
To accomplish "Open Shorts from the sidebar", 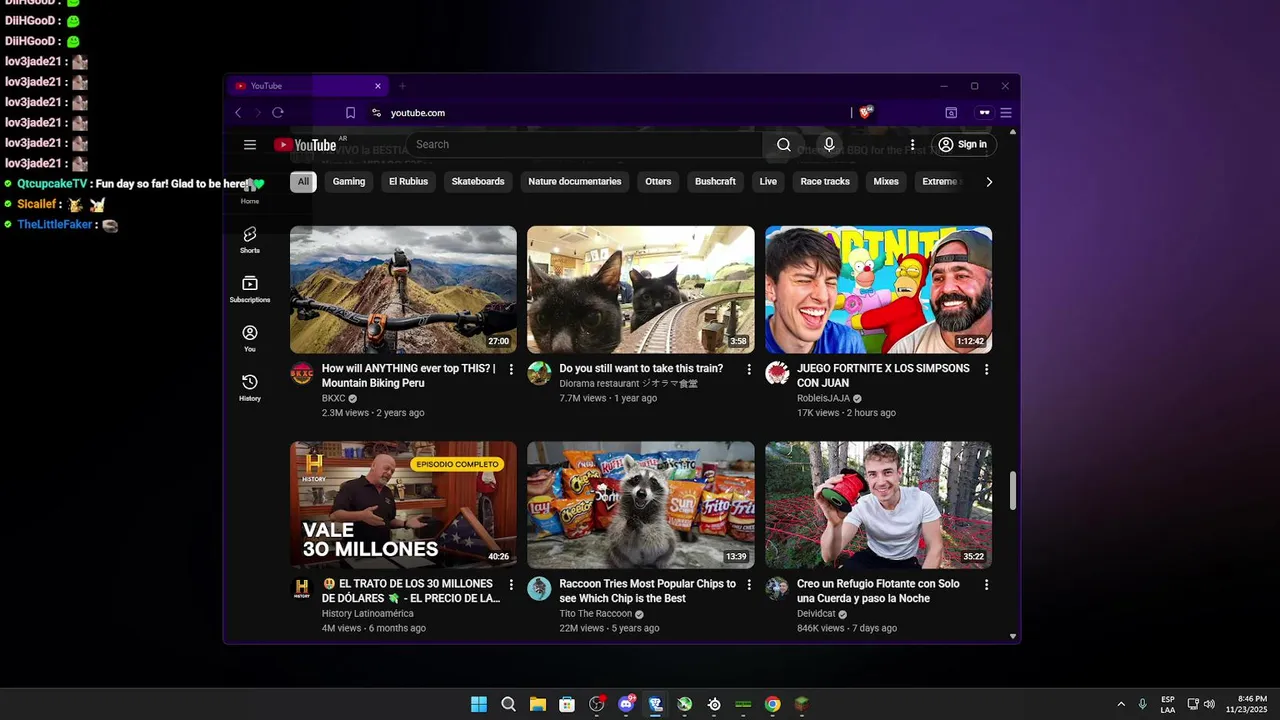I will click(x=250, y=240).
